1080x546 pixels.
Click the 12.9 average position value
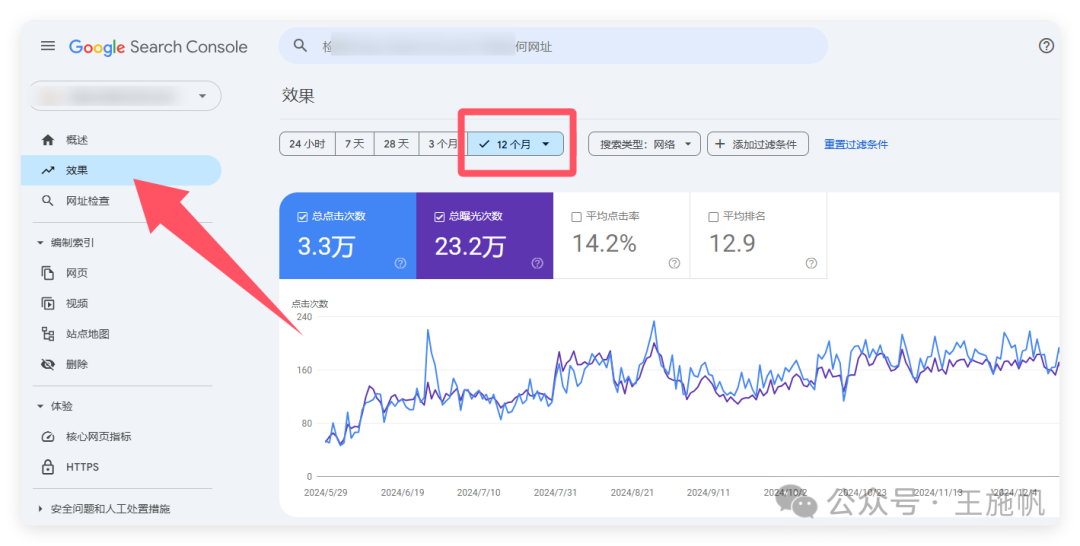point(732,243)
